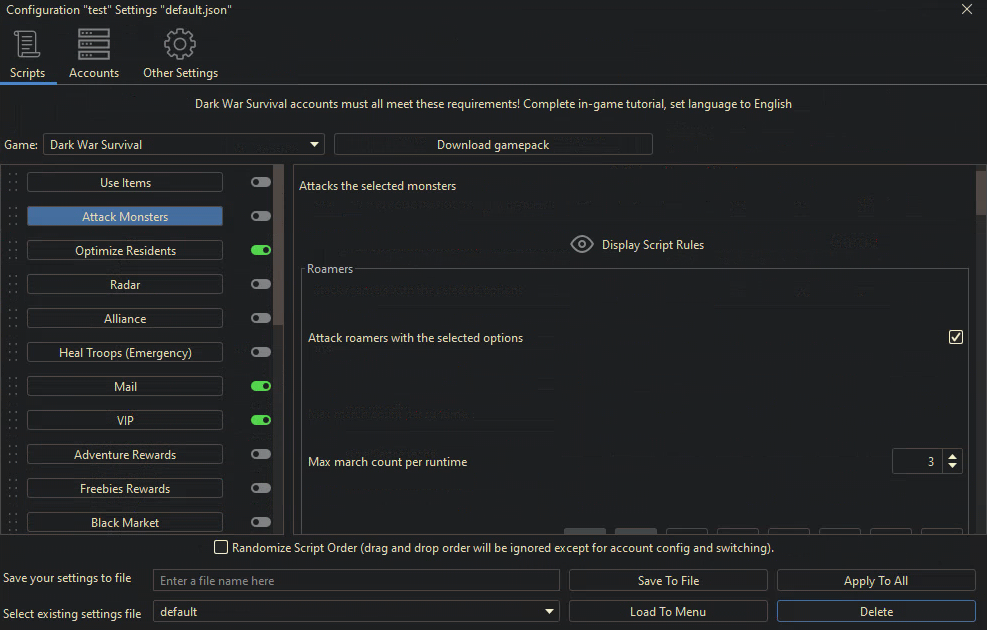
Task: Open the Accounts server icon
Action: pyautogui.click(x=94, y=45)
